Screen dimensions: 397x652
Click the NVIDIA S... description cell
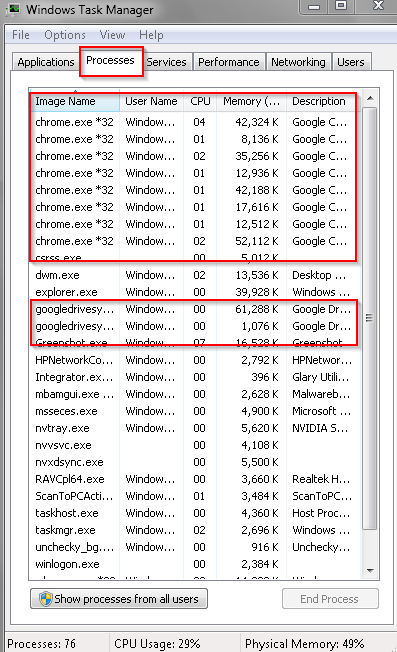click(x=320, y=428)
